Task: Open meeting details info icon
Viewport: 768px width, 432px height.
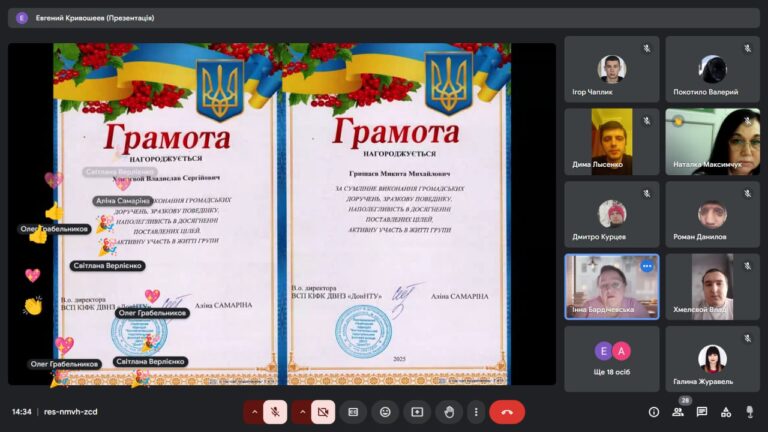Action: click(654, 412)
